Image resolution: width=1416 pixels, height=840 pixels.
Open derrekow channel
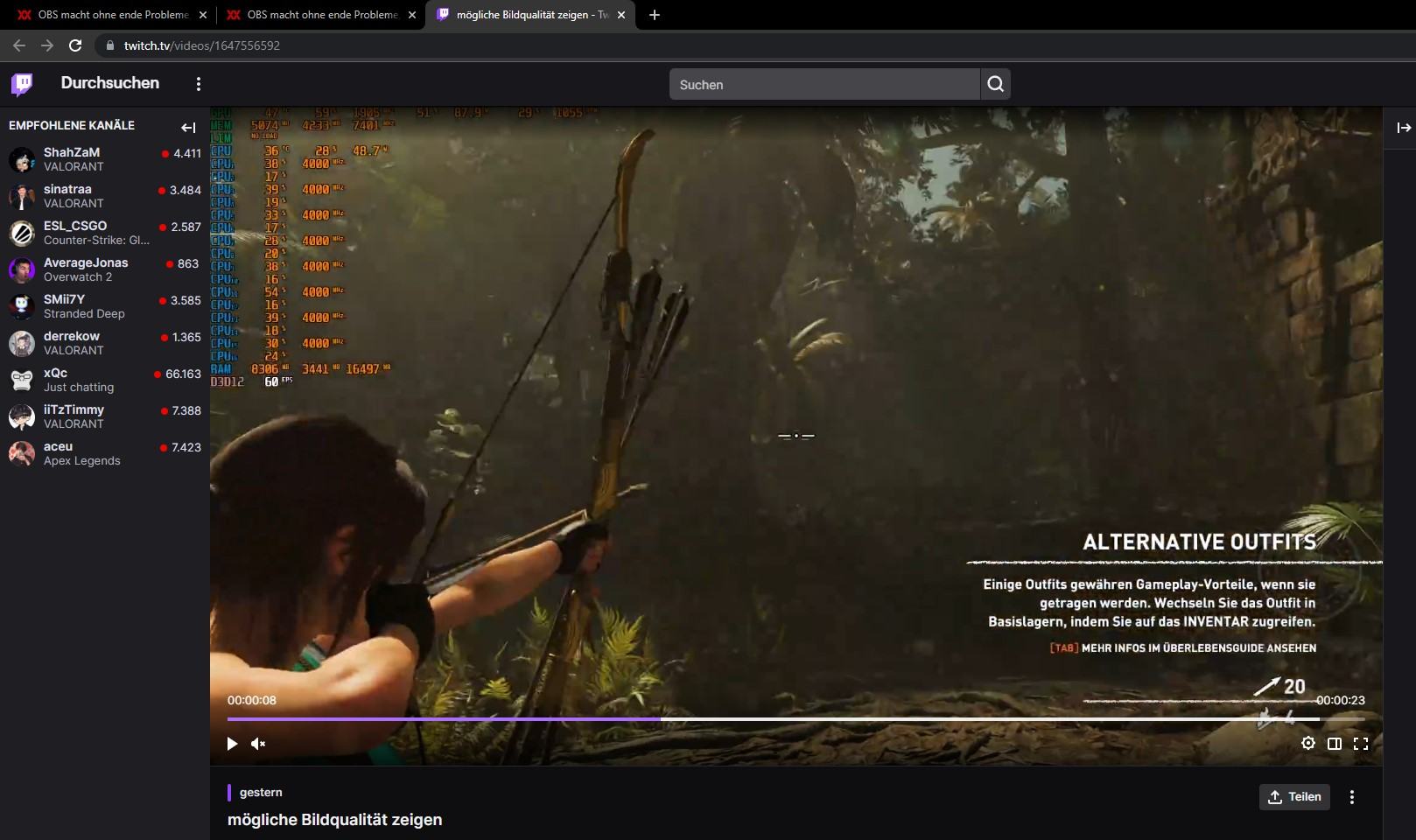(x=105, y=343)
